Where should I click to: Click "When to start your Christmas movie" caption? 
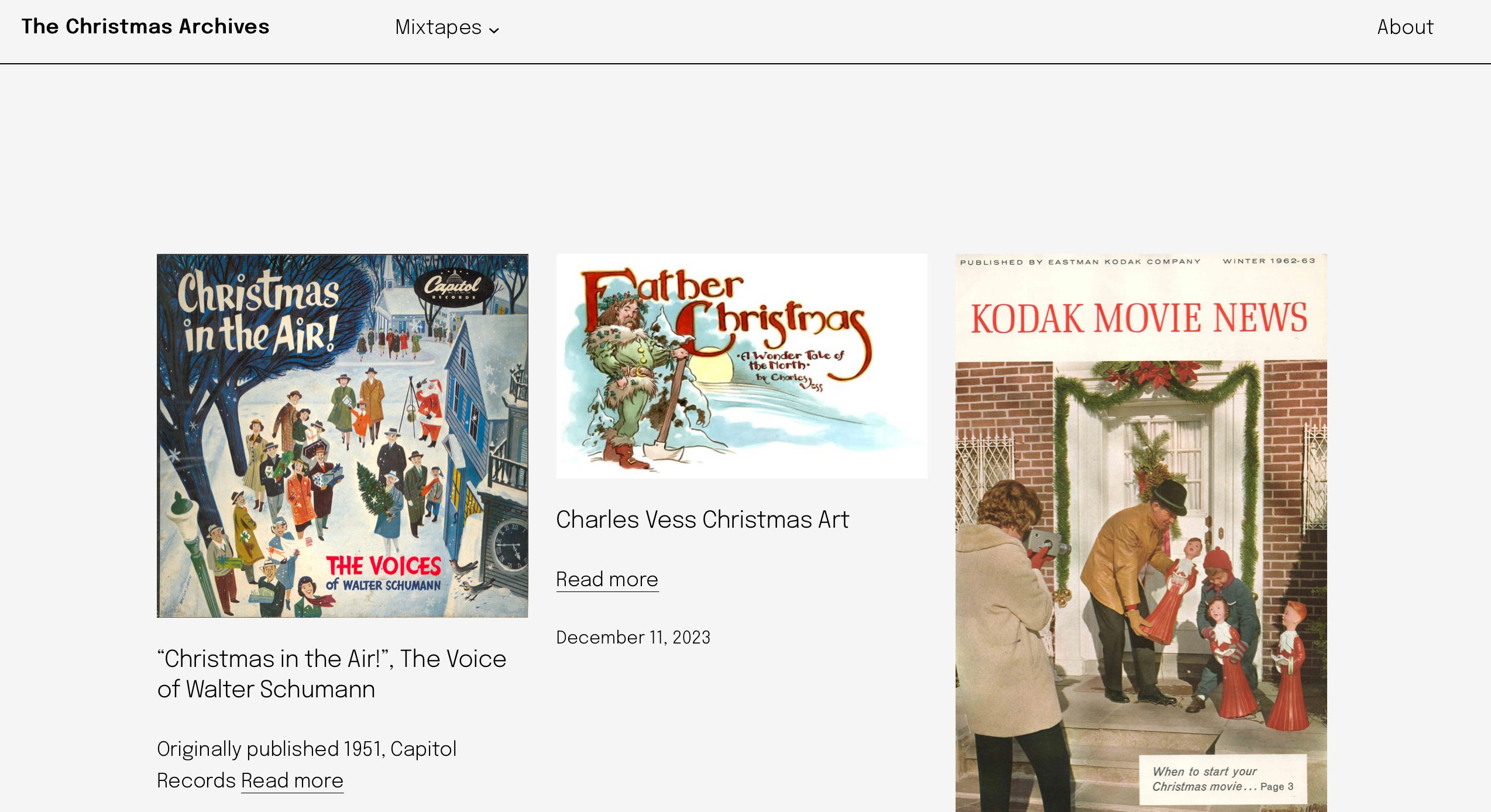(x=1223, y=779)
